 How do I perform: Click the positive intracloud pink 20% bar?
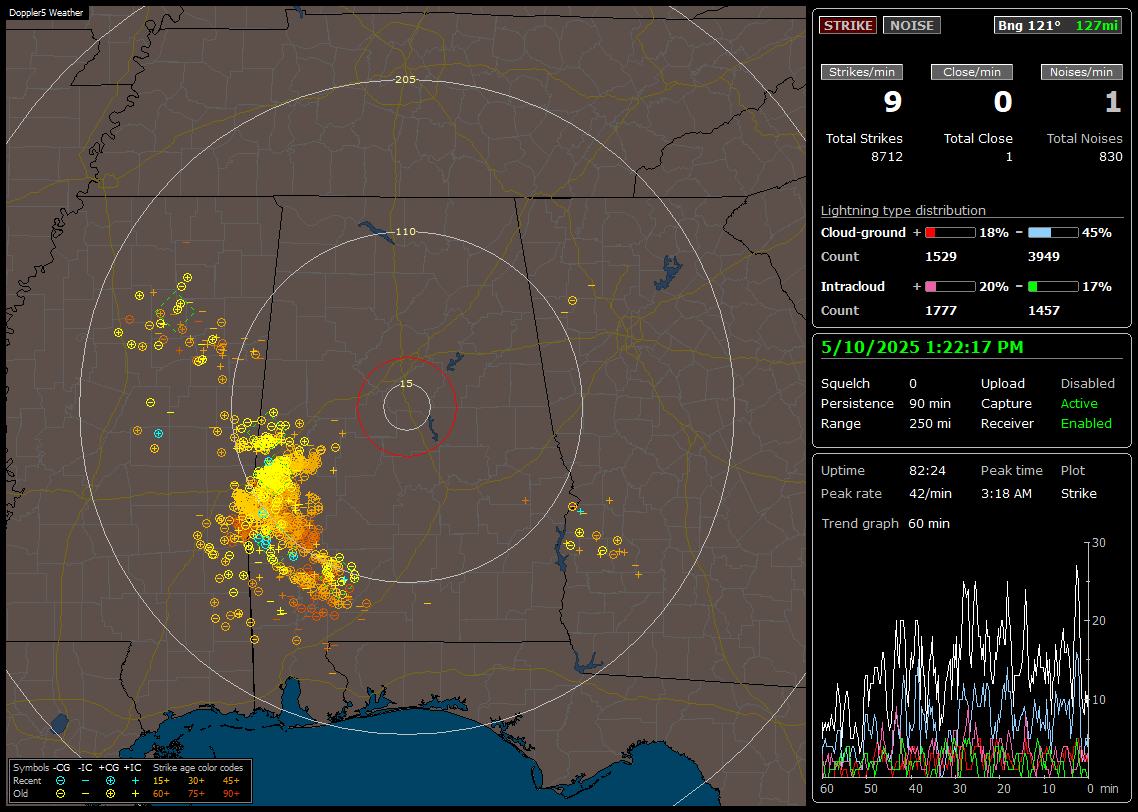point(950,287)
